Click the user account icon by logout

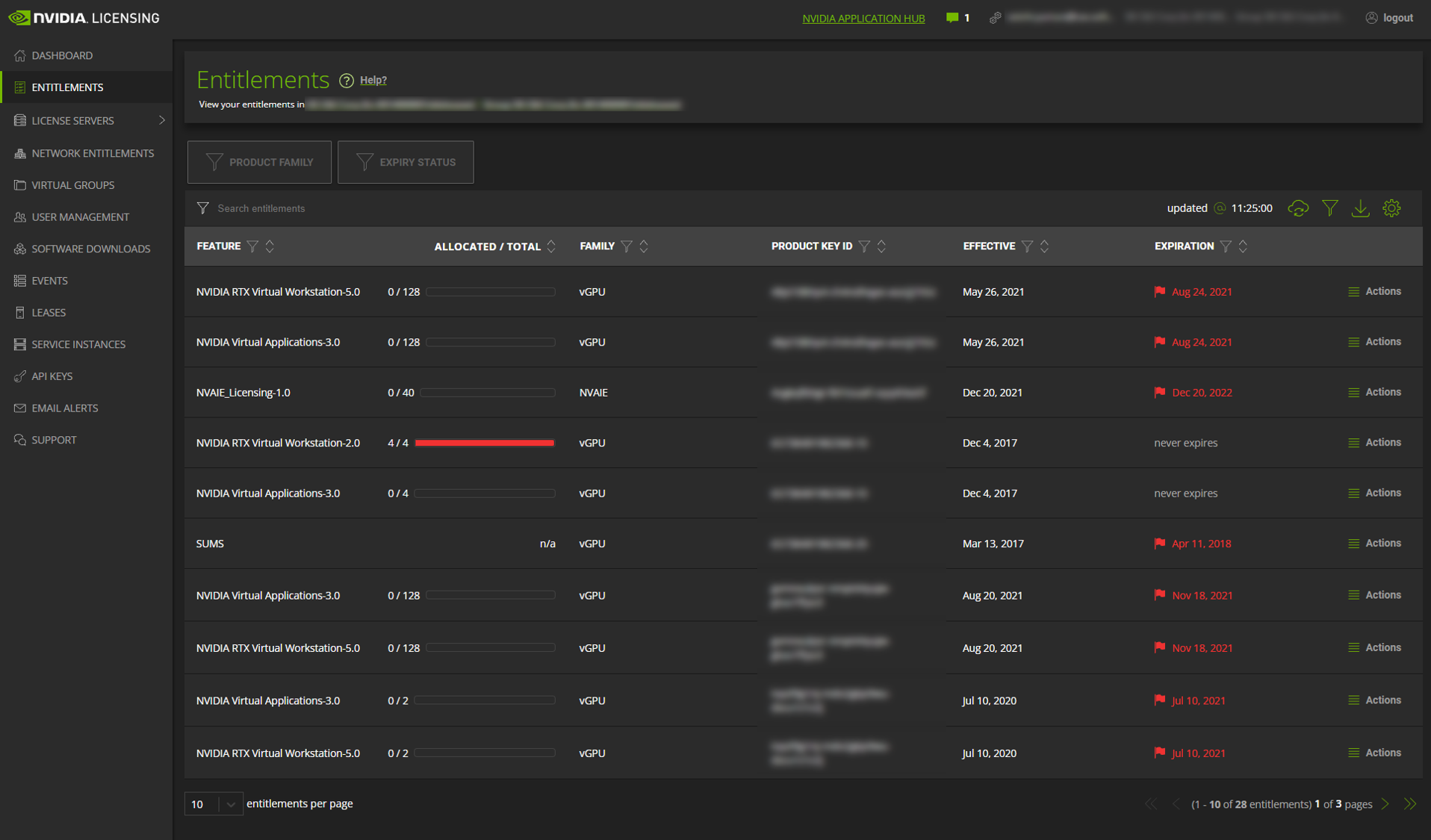(1371, 18)
